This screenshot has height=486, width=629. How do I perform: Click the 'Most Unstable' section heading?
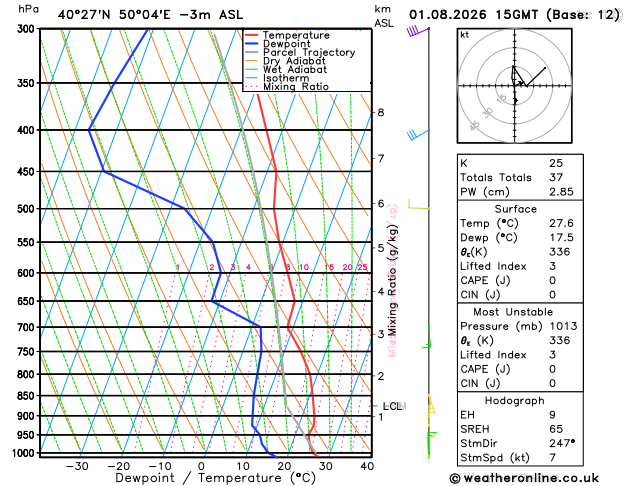513,312
